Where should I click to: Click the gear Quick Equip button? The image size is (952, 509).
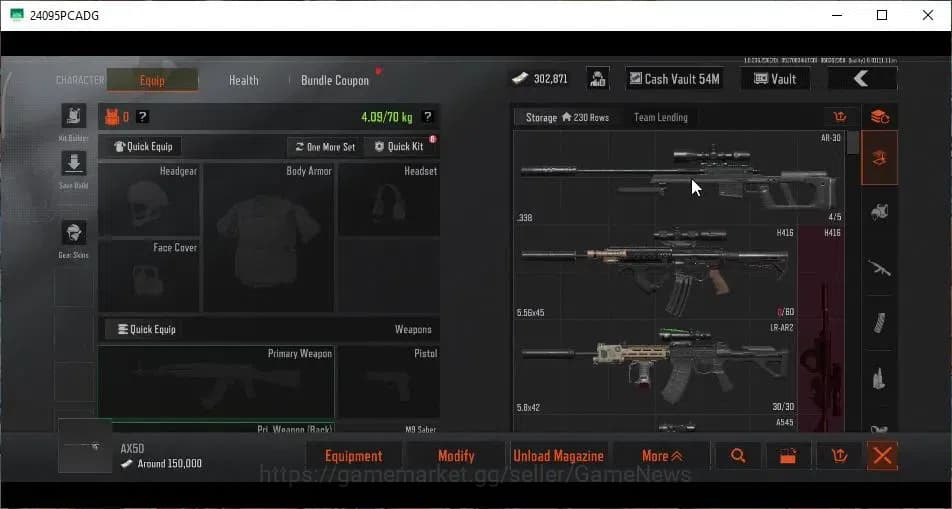click(144, 146)
